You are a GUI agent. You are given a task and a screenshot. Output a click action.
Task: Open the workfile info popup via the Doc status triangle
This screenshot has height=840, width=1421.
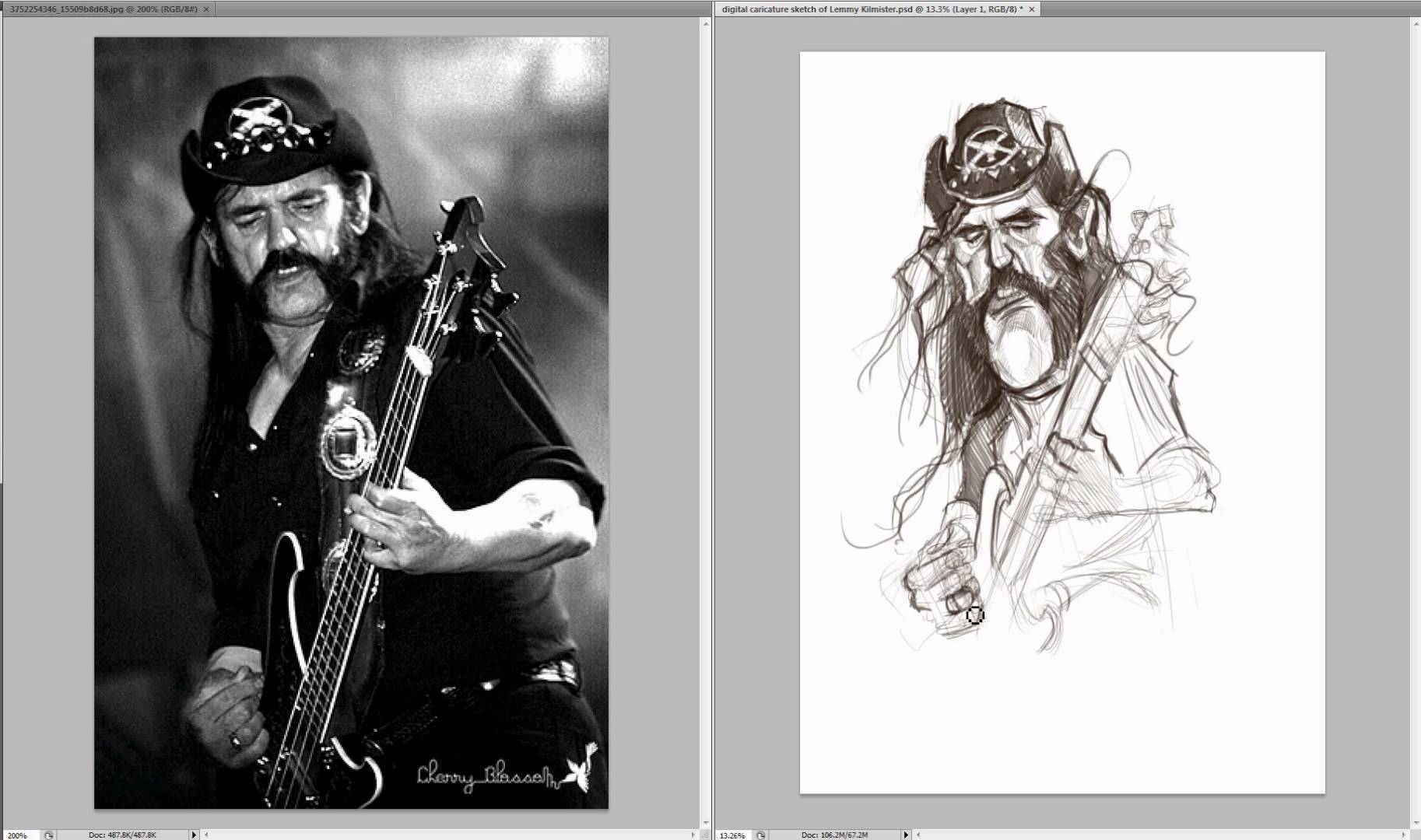(193, 834)
